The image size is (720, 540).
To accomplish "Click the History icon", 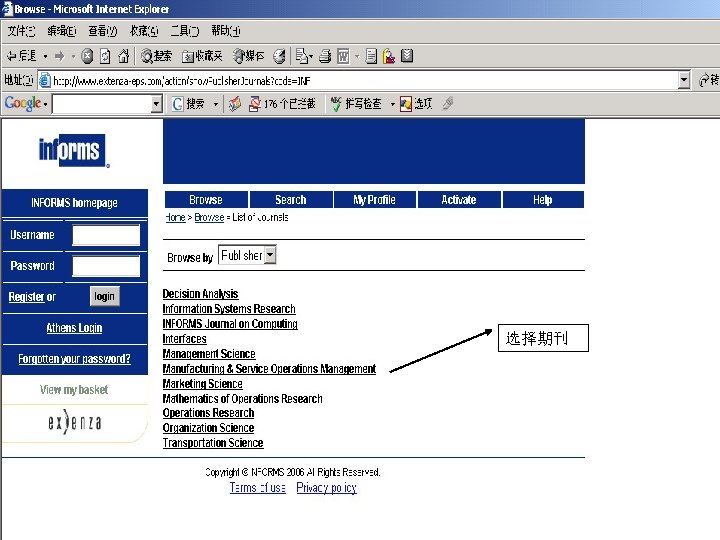I will pyautogui.click(x=279, y=56).
